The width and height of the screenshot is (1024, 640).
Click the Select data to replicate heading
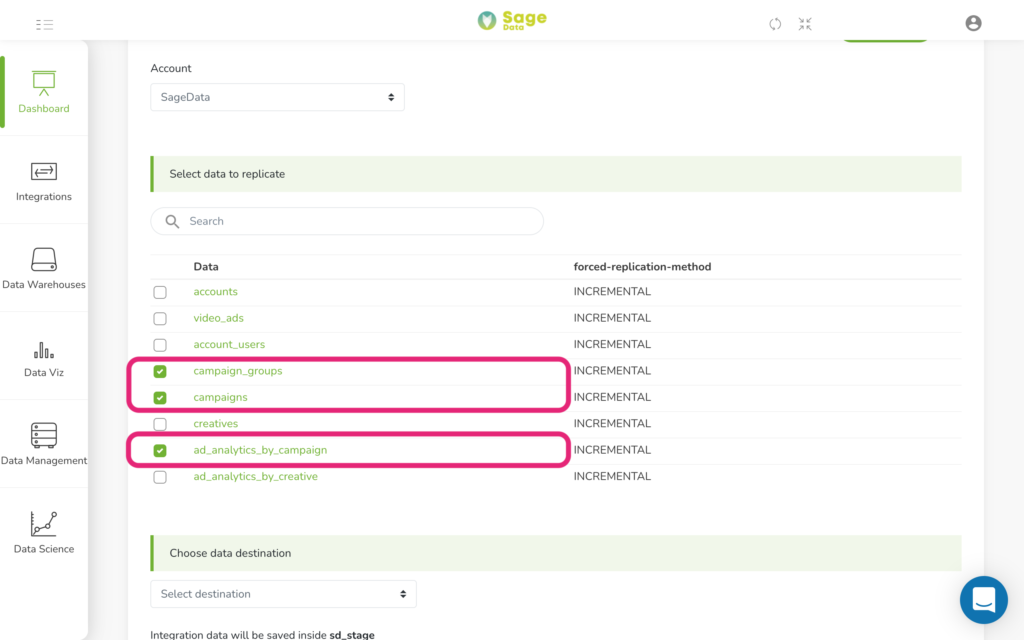(x=227, y=174)
